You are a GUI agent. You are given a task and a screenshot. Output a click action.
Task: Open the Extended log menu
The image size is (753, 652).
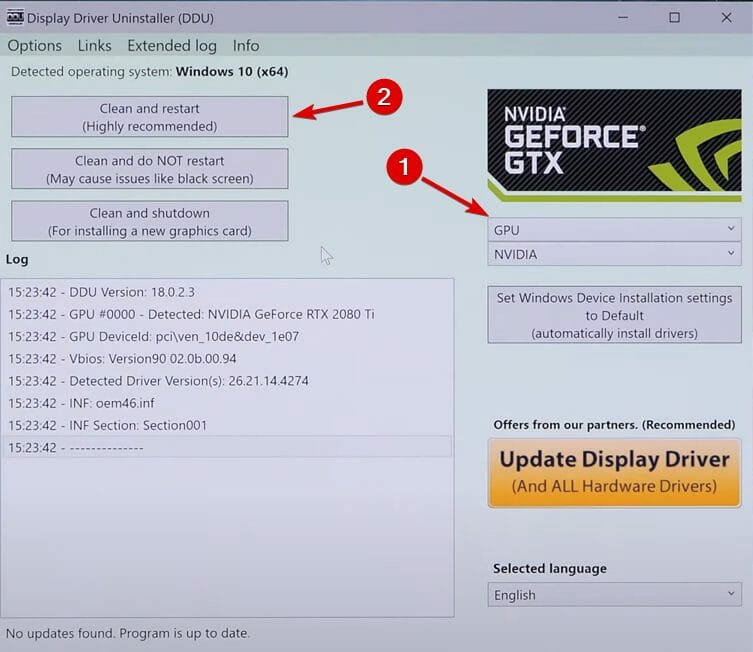tap(172, 46)
